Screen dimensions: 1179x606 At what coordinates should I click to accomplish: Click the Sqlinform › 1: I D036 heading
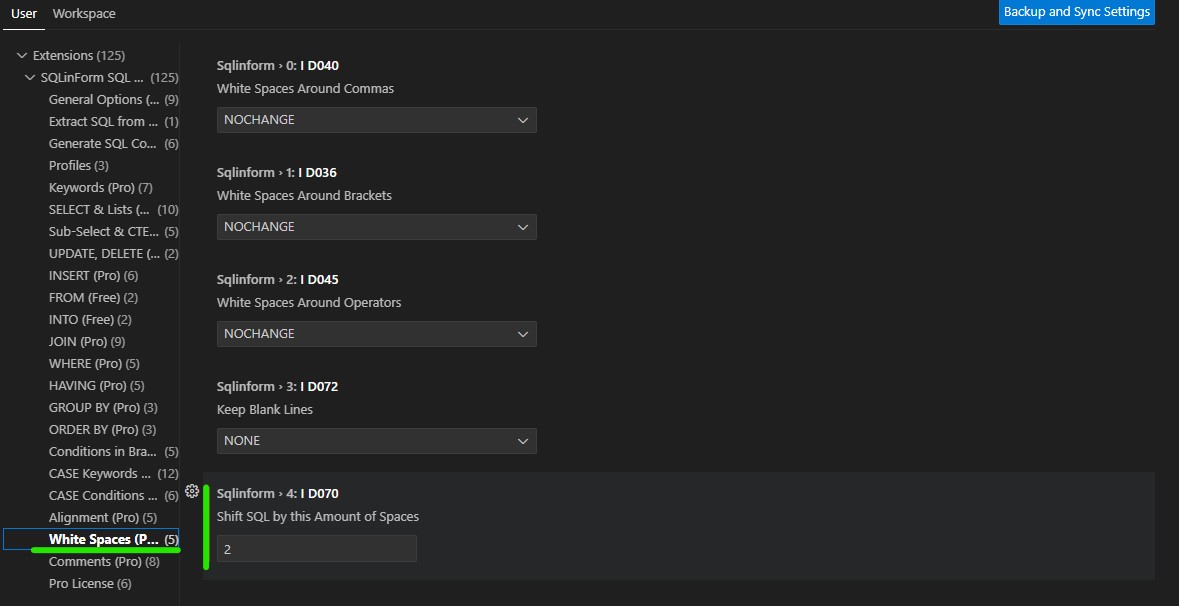[277, 172]
